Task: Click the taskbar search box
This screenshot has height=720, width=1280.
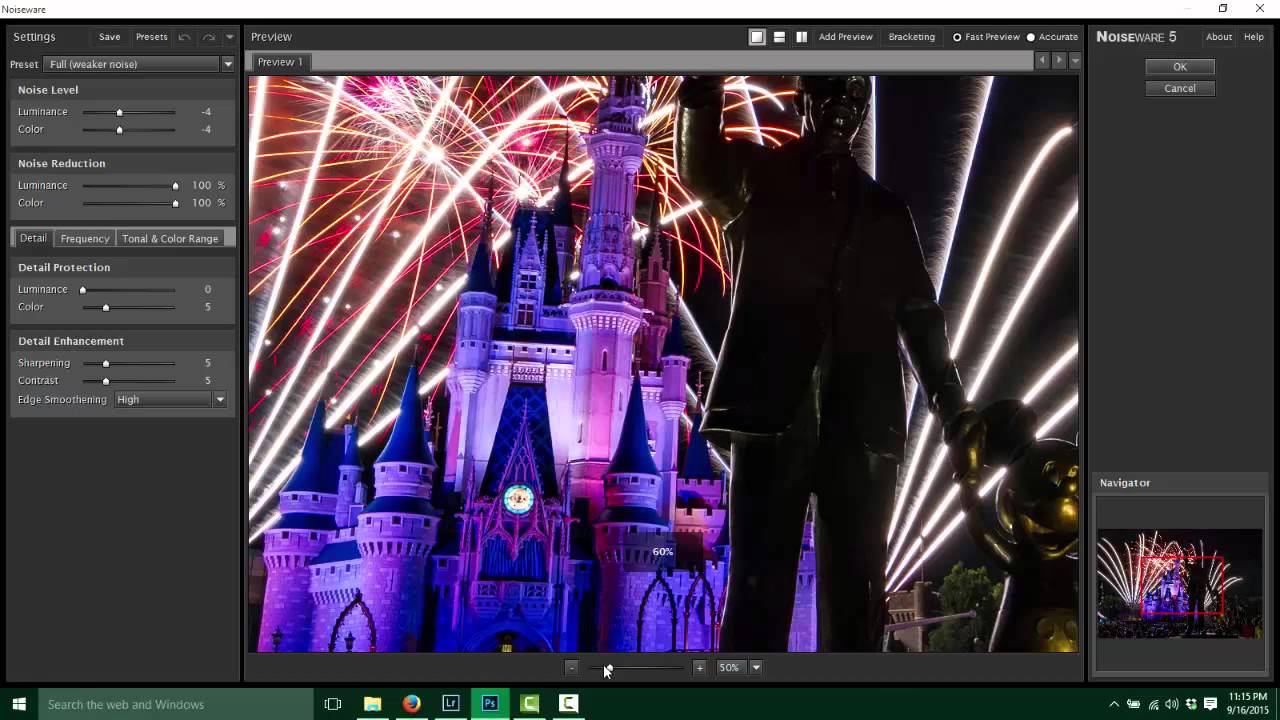Action: click(176, 704)
